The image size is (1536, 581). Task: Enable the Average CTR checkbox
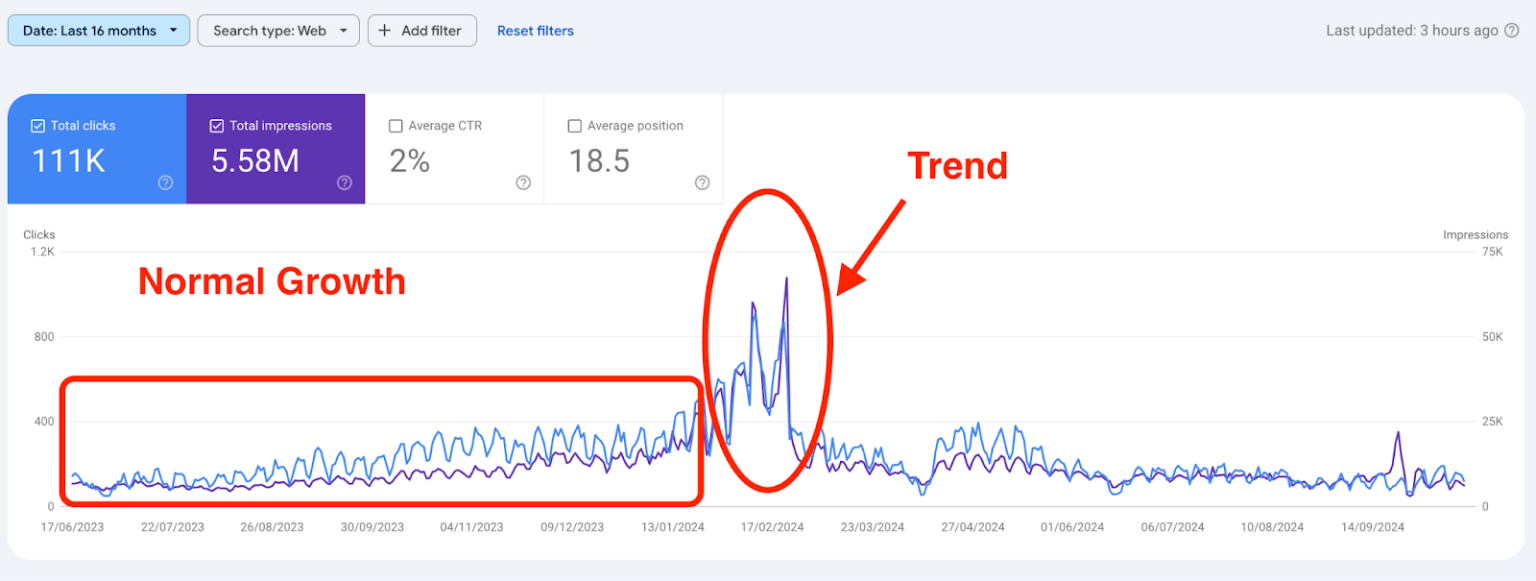pos(395,126)
